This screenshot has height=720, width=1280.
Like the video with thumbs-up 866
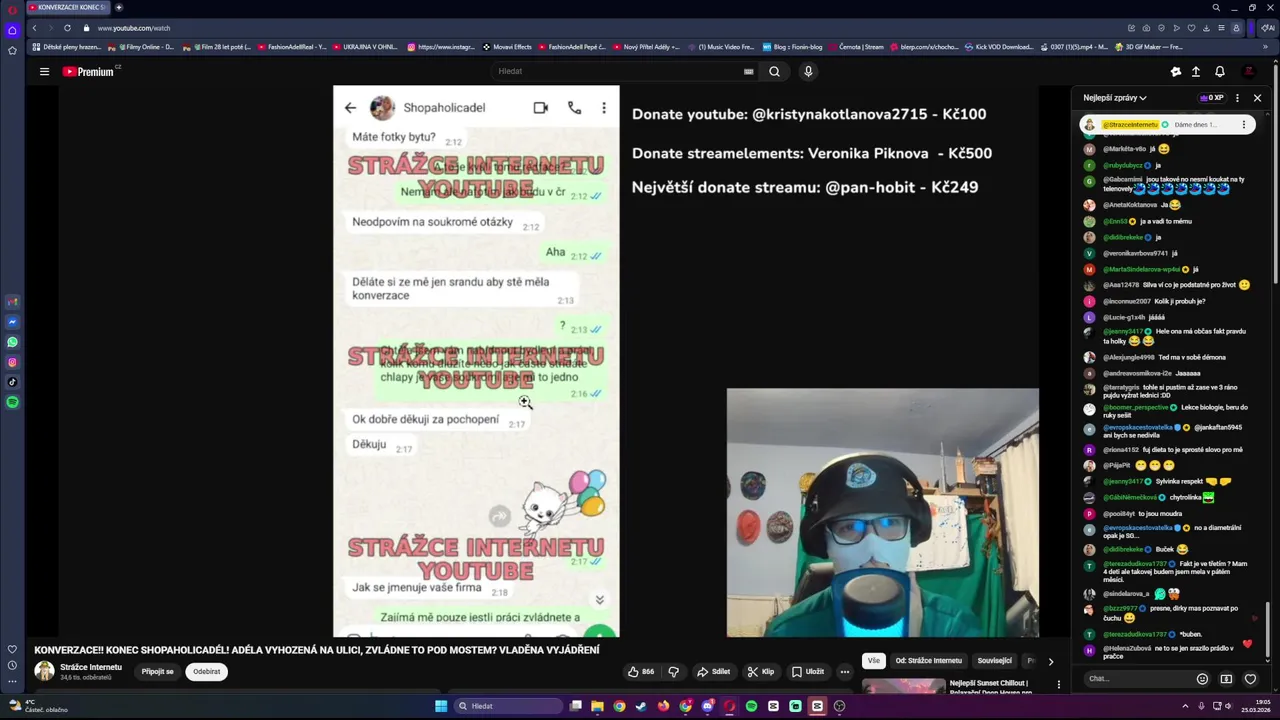(x=641, y=672)
